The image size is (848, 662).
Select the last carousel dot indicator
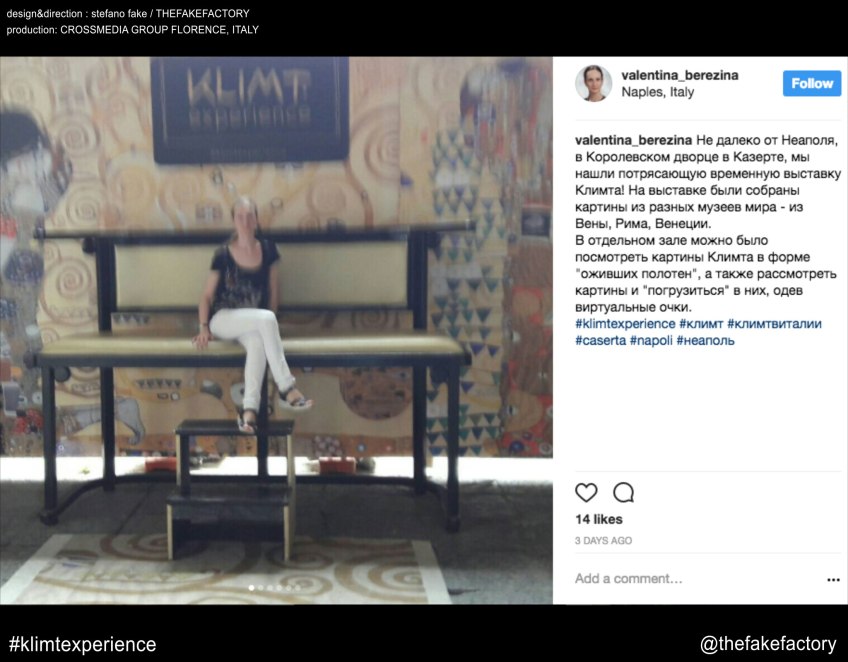tap(297, 588)
